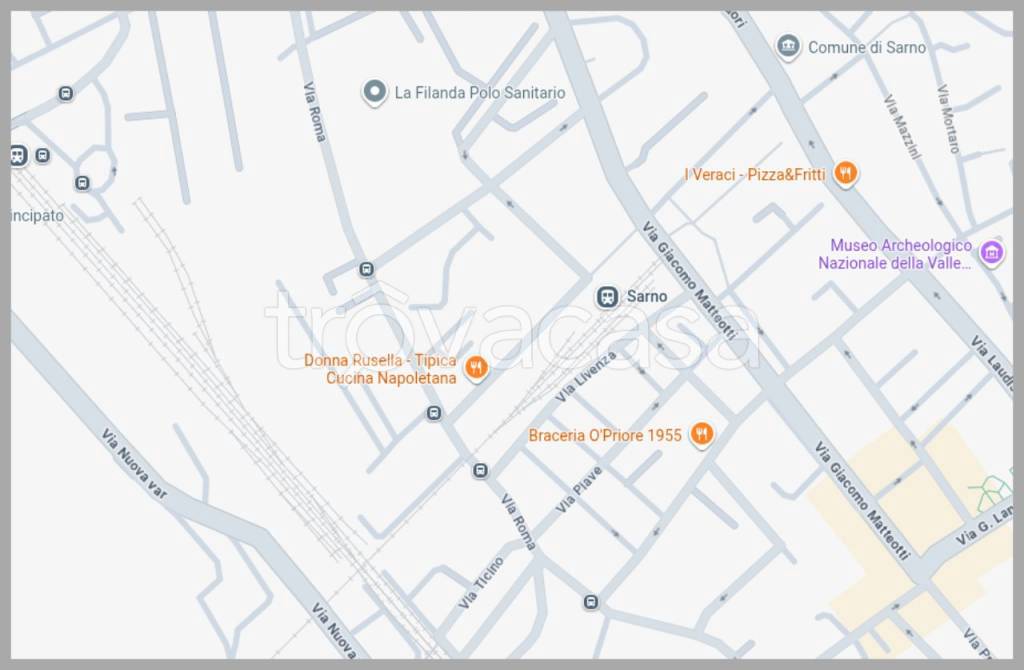Click the bus stop directly left of Sarno station
Viewport: 1024px width, 670px height.
point(366,269)
